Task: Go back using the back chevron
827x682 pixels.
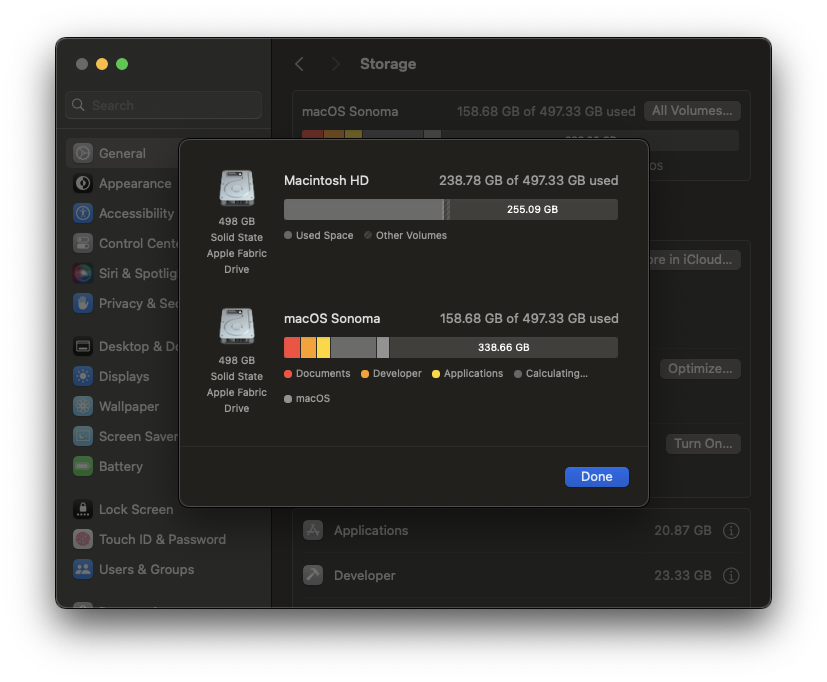Action: pyautogui.click(x=299, y=64)
